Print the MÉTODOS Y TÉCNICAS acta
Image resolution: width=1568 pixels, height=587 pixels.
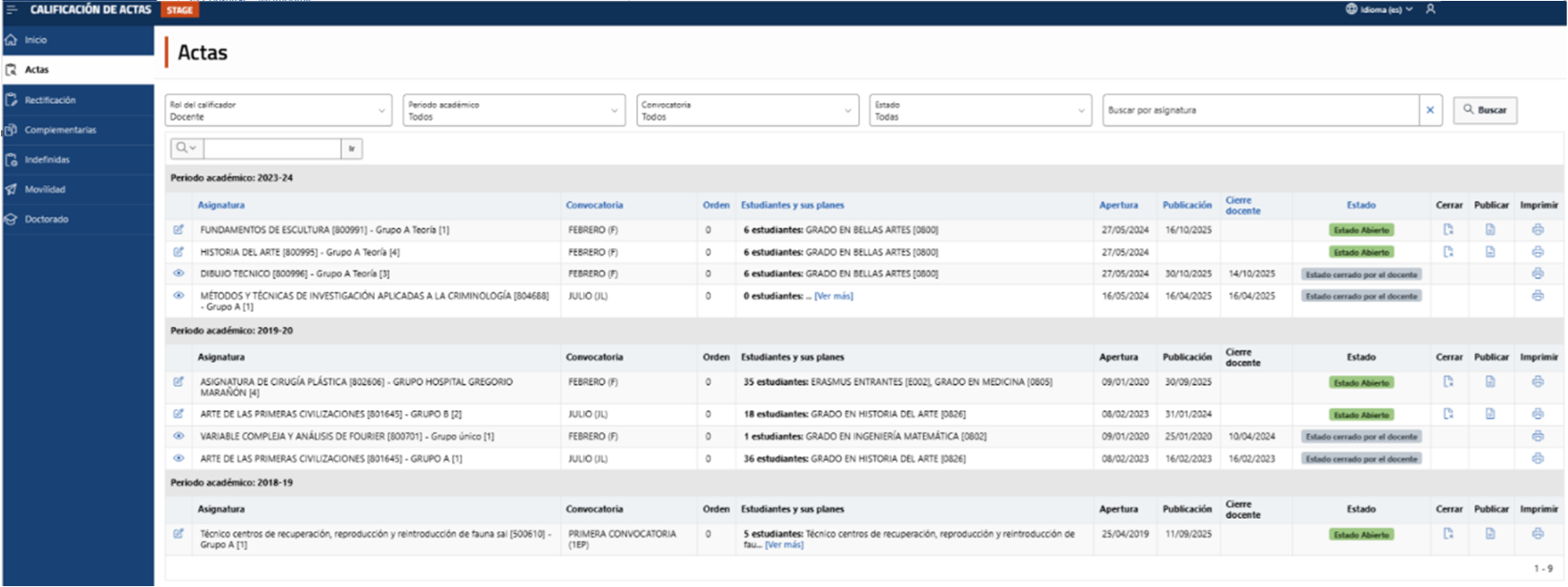point(1538,296)
